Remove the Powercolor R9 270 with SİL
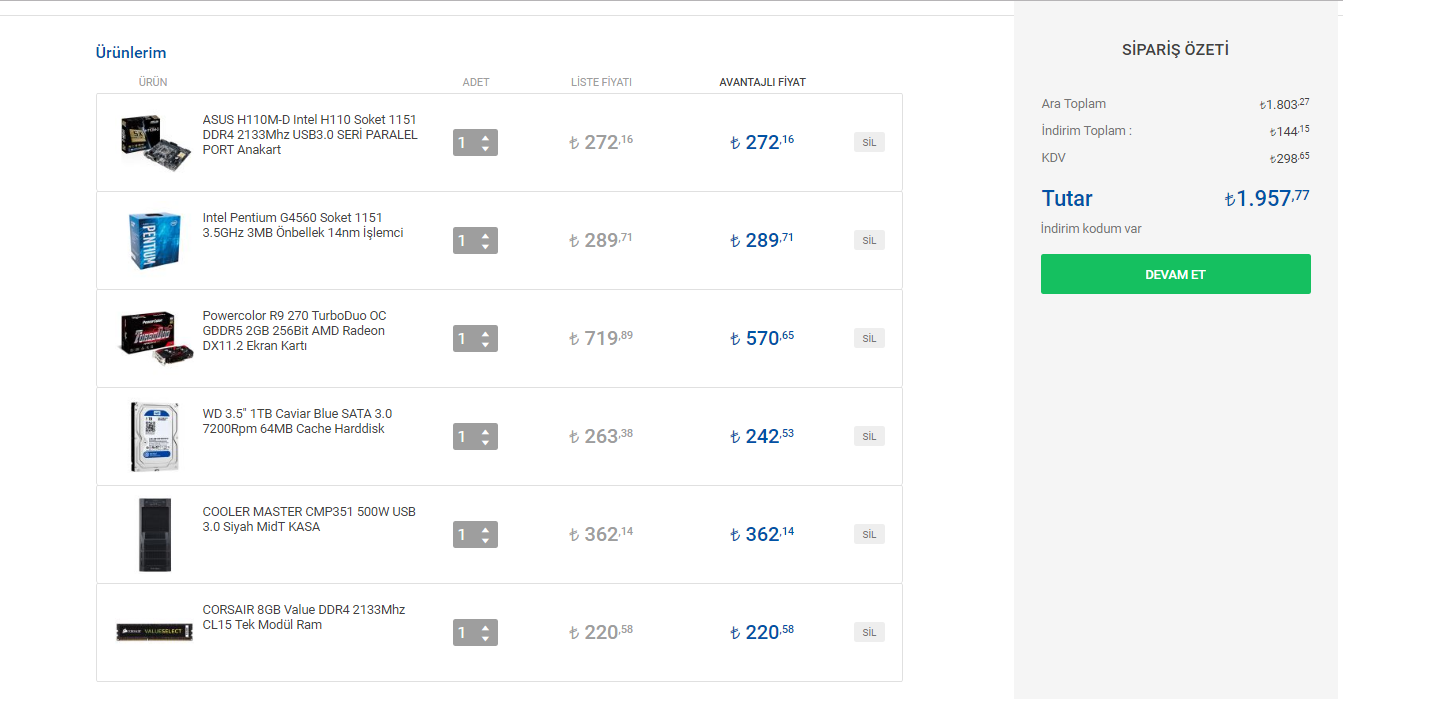 869,338
